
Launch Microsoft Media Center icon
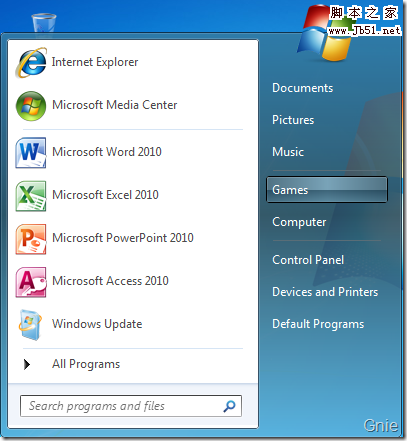31,106
